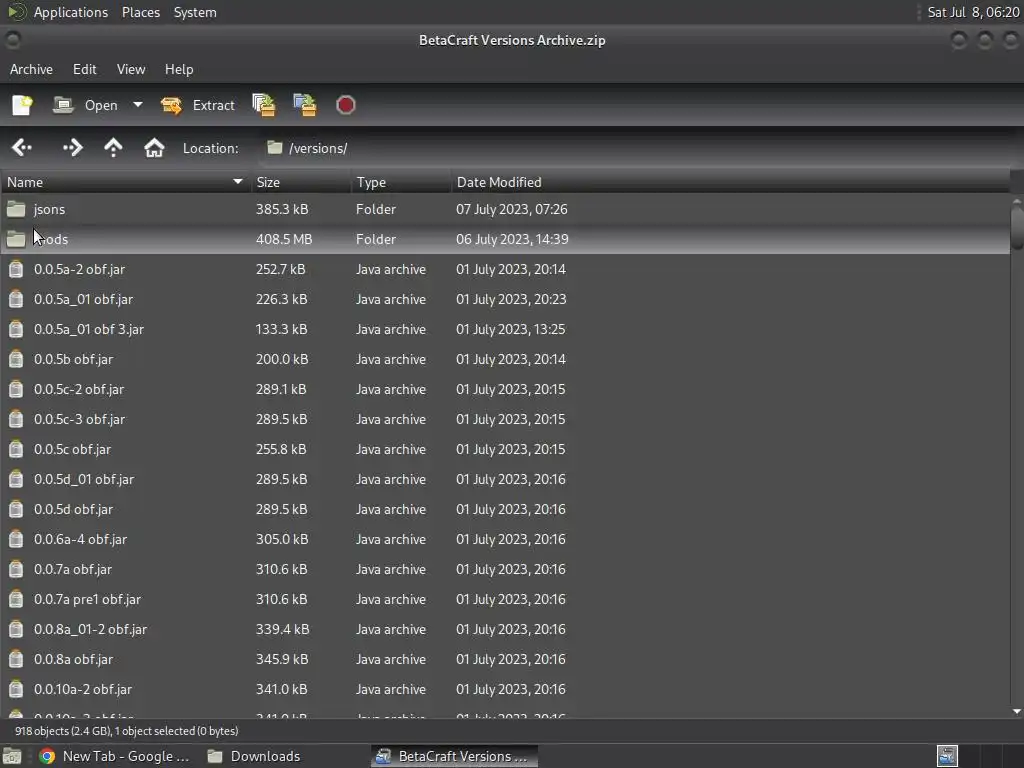This screenshot has width=1024, height=768.
Task: Select the 0.0.5c obf.jar file icon
Action: [16, 449]
